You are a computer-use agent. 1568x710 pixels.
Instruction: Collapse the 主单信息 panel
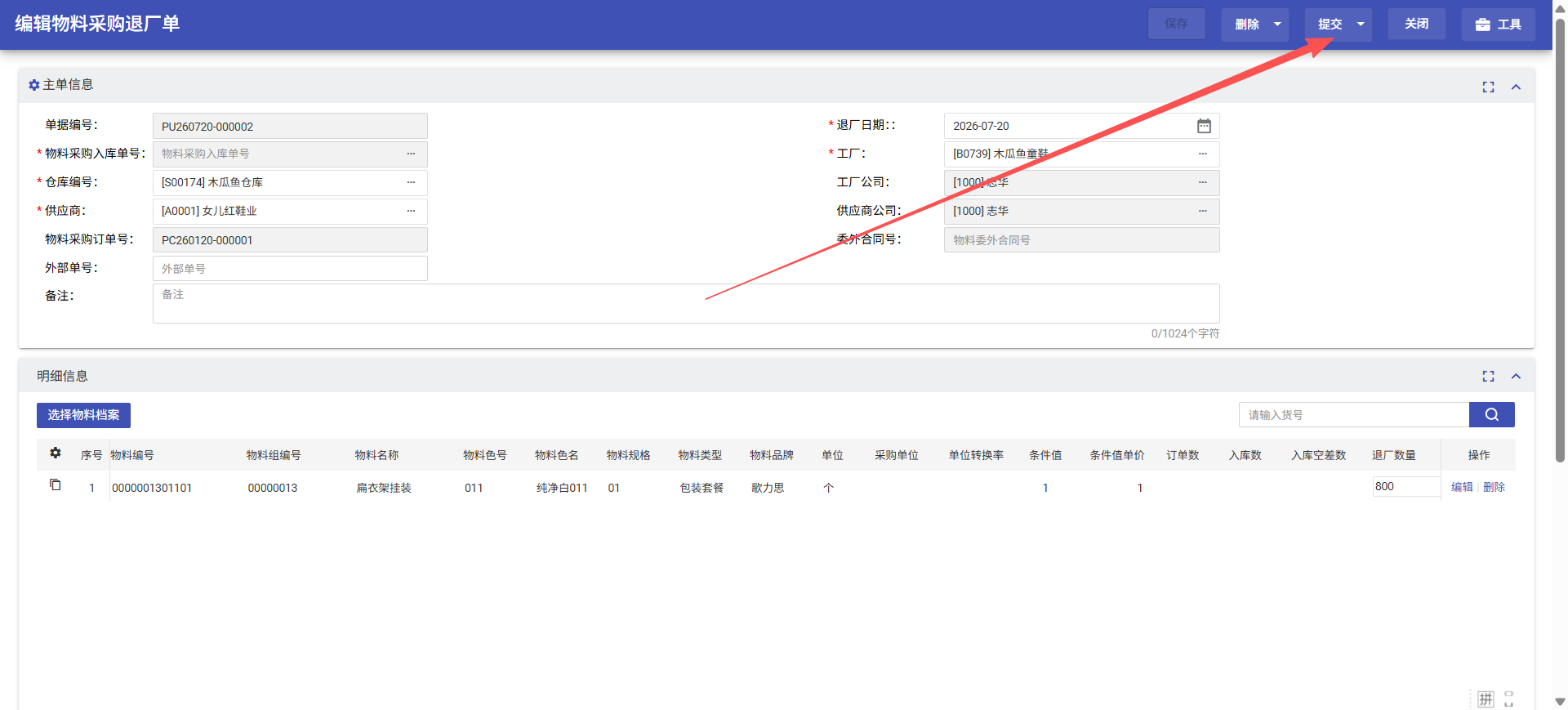[x=1516, y=87]
